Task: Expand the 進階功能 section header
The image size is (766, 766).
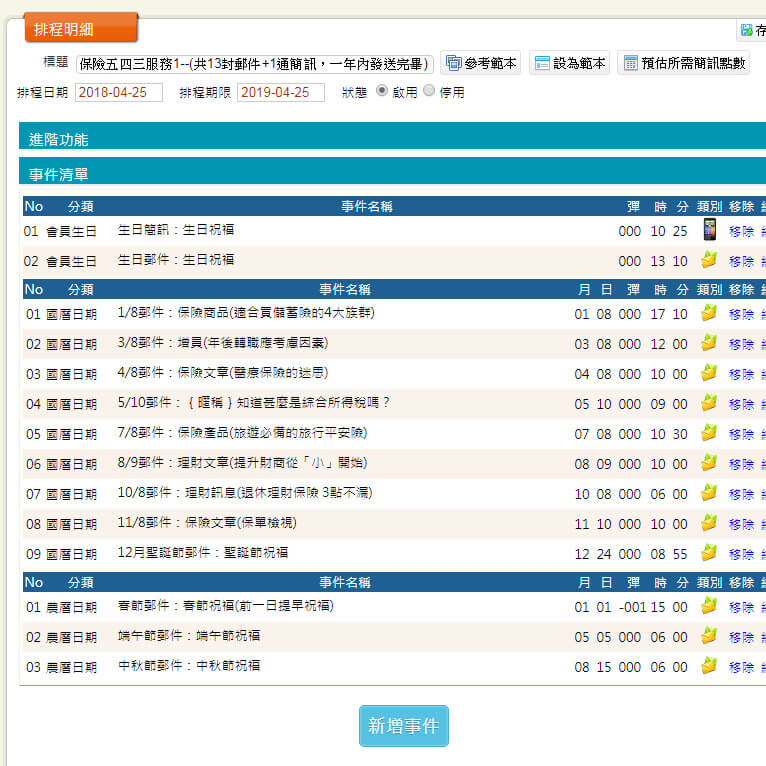Action: tap(392, 136)
